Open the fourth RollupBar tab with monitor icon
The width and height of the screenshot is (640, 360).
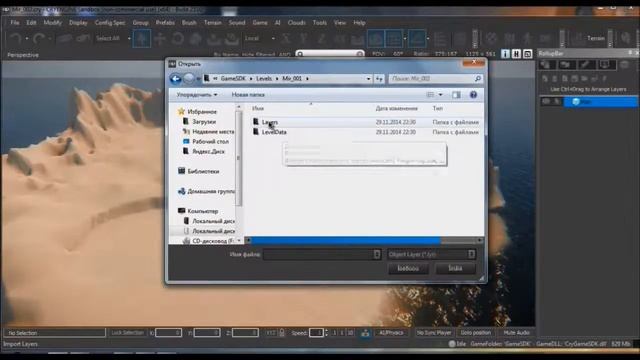[x=606, y=64]
